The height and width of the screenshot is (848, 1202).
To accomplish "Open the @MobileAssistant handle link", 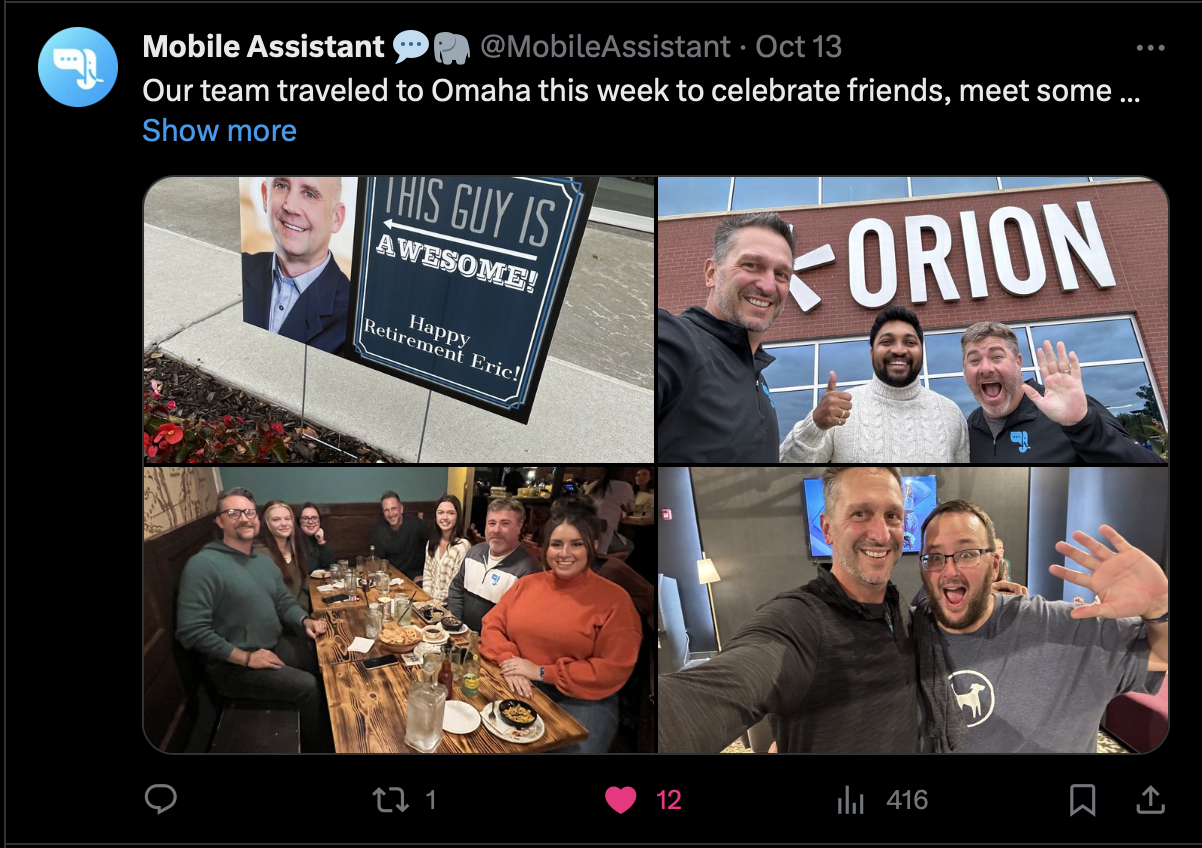I will [606, 46].
